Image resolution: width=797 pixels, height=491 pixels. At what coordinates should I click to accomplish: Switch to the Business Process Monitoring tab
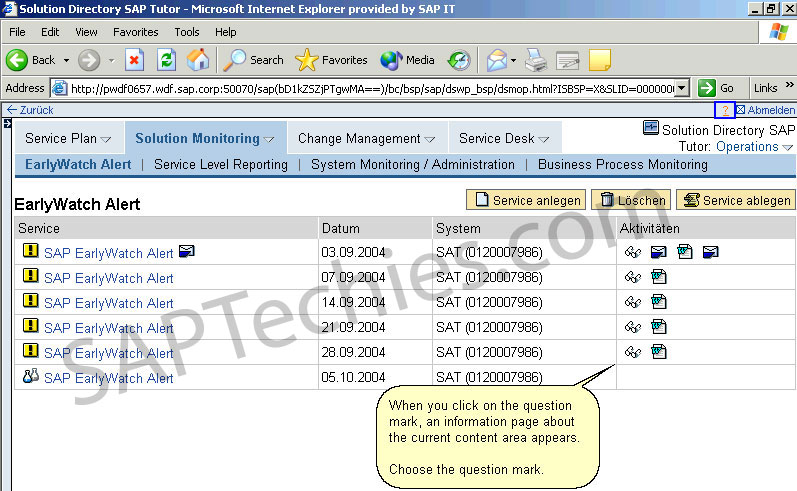[x=623, y=165]
